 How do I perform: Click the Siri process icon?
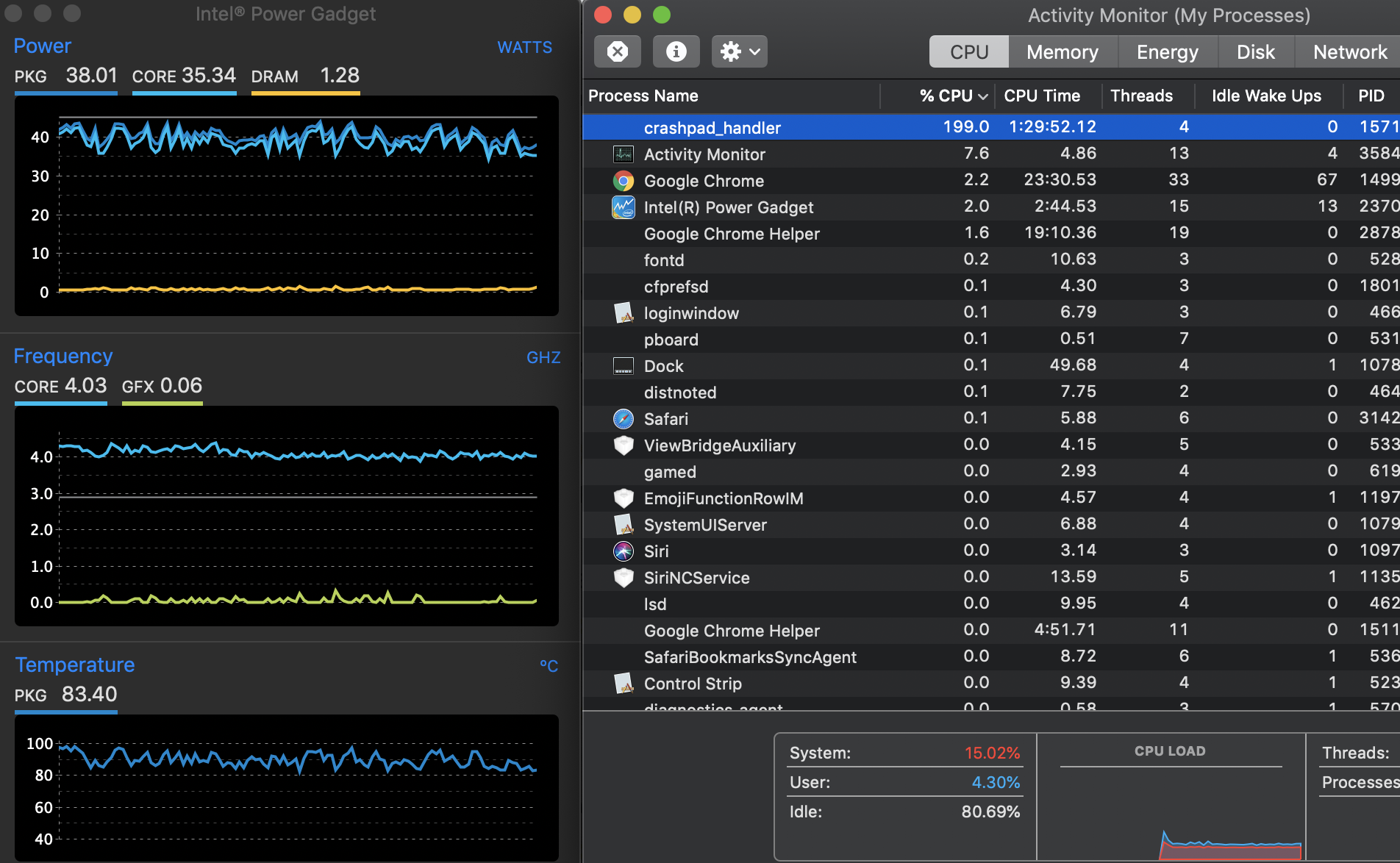[x=624, y=551]
